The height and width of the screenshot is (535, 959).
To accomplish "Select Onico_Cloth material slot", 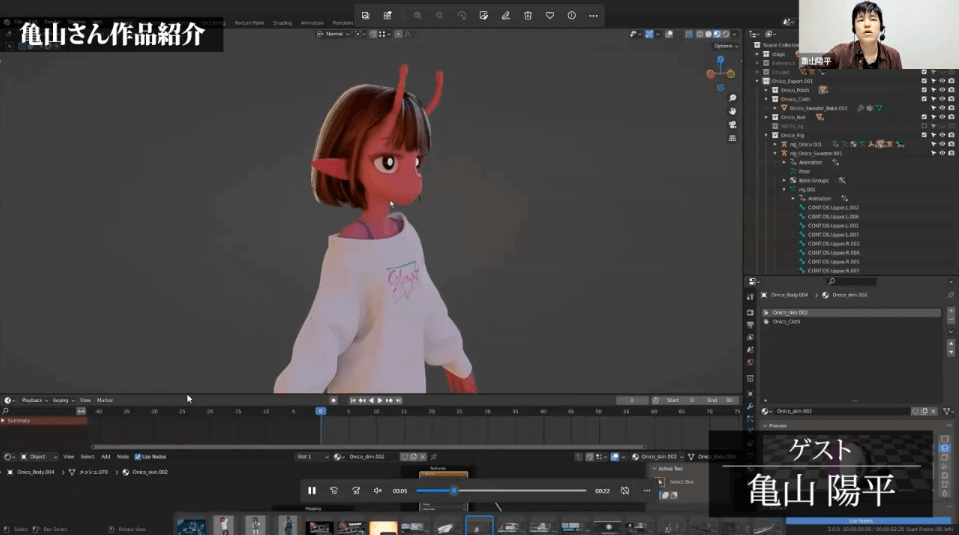I will coord(851,322).
